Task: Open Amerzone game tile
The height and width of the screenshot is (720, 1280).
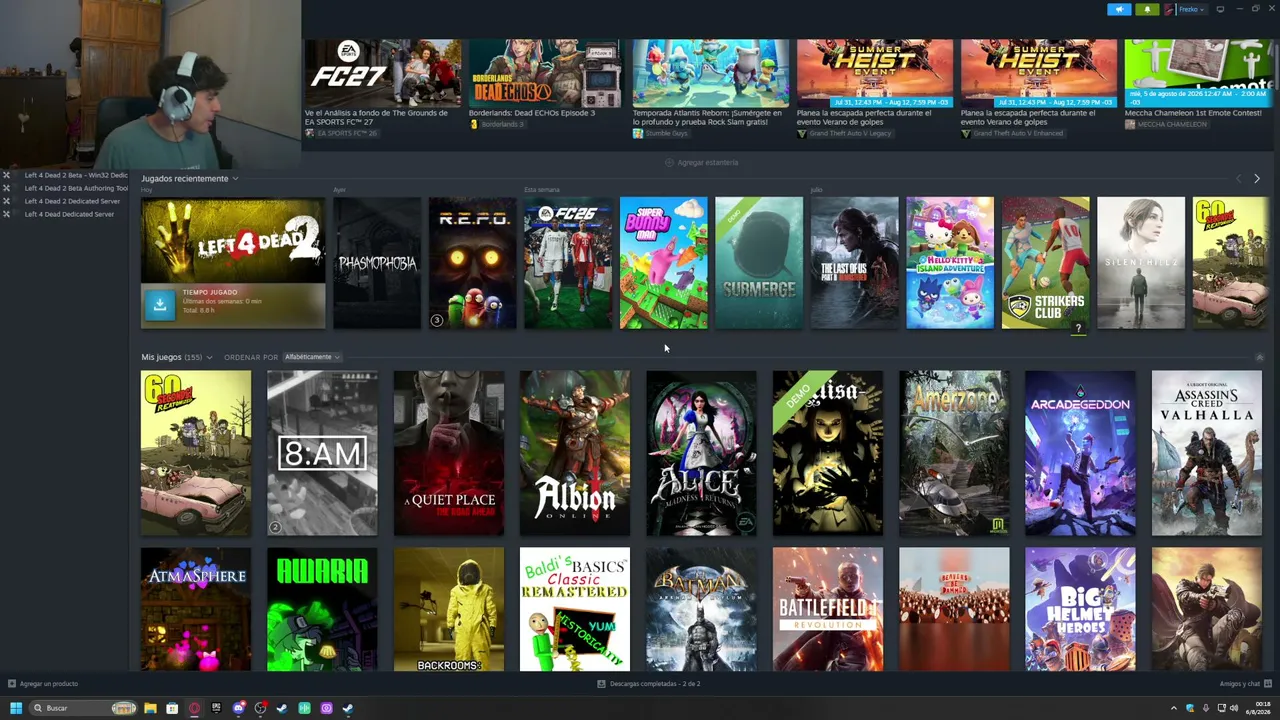Action: (954, 453)
